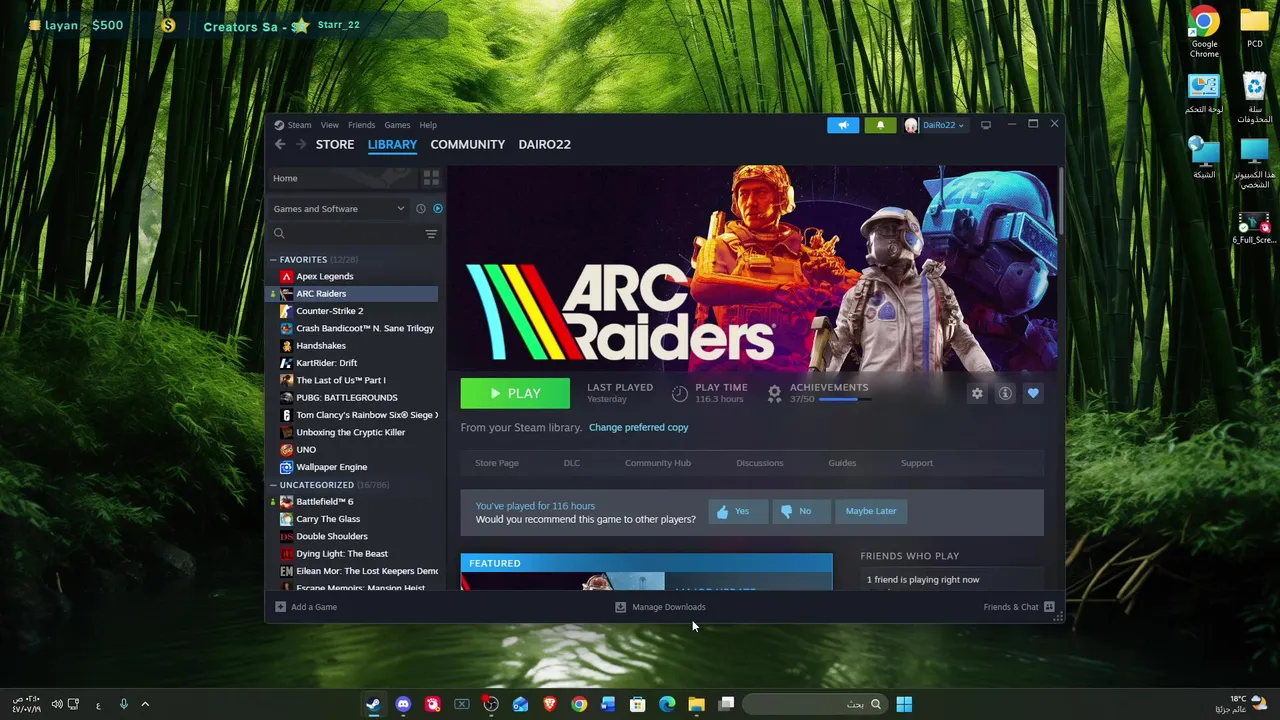Select PUBG: BATTLEGROUNDS in library list
The width and height of the screenshot is (1280, 720).
click(x=346, y=398)
